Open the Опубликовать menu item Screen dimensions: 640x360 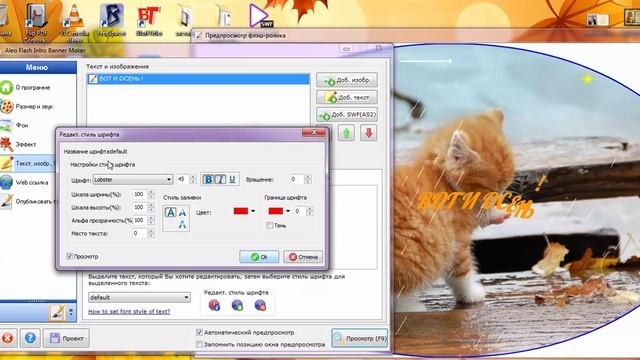(x=35, y=201)
